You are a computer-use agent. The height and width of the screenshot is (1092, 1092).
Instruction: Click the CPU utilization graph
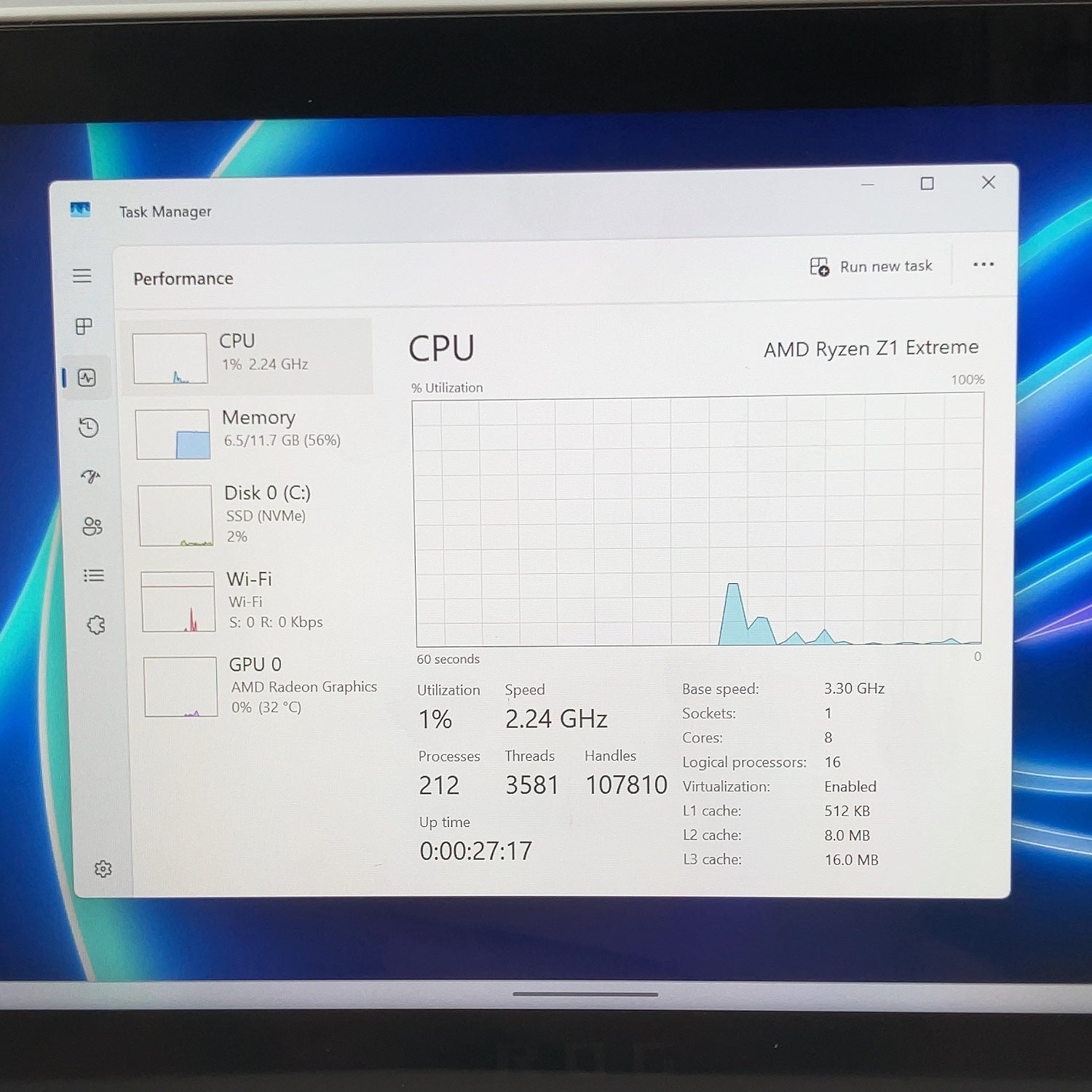[699, 520]
